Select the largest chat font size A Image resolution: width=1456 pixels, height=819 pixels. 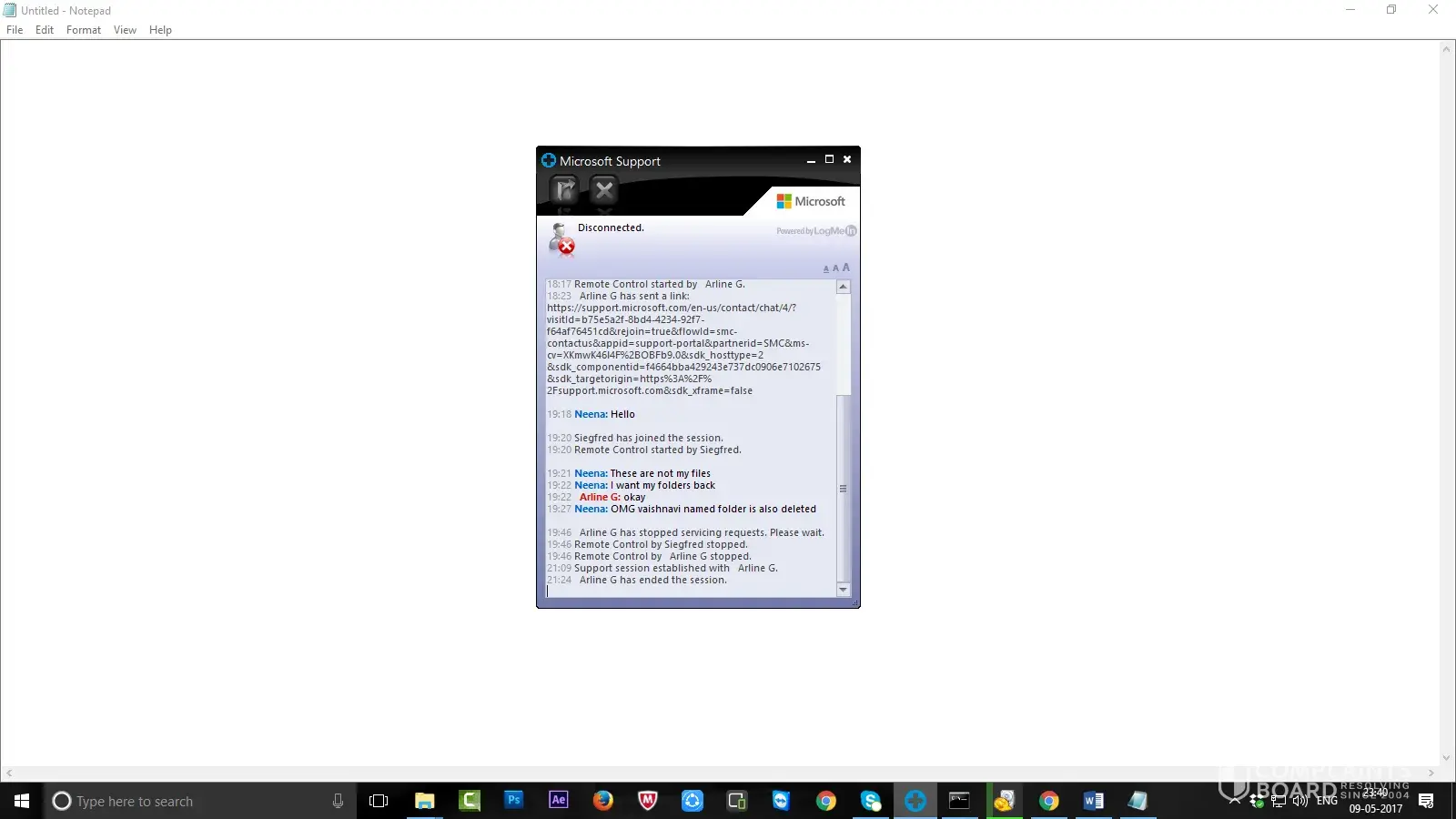pyautogui.click(x=846, y=268)
